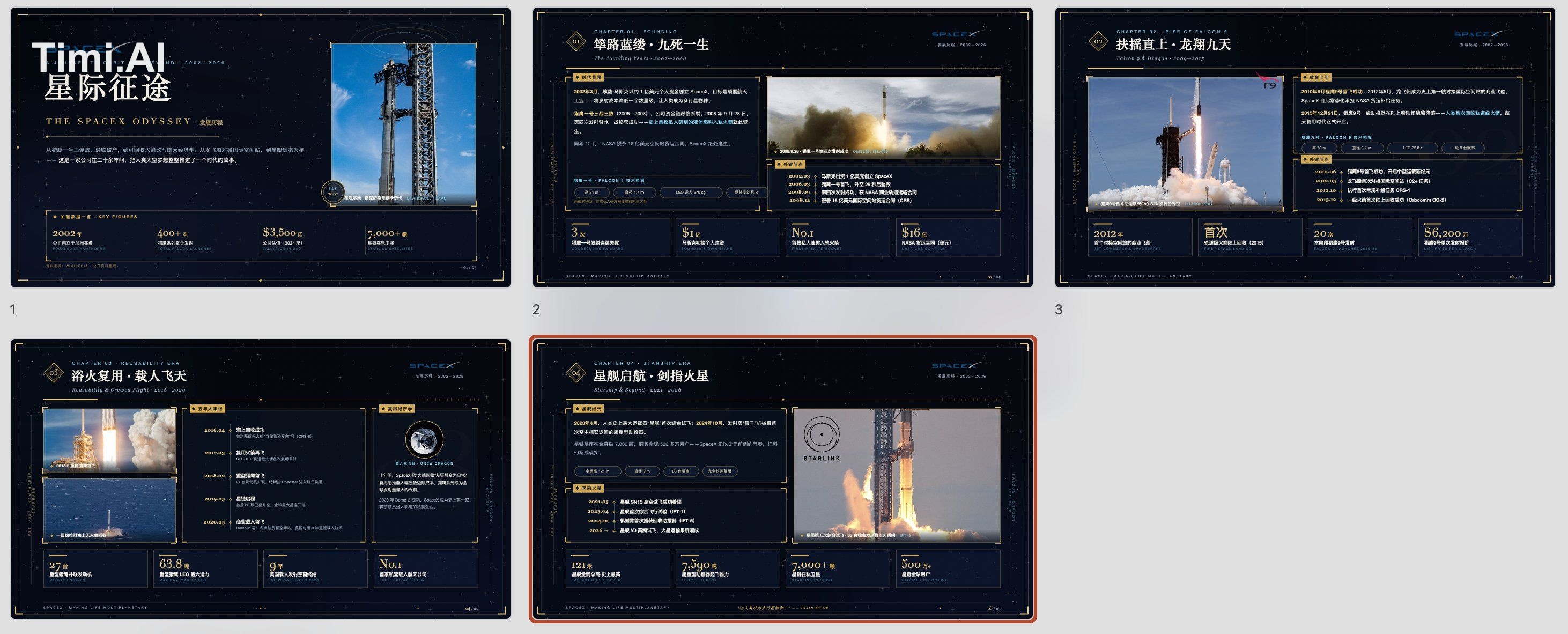Click the $3,500亿 valuation stat
Screen dimensions: 1568x634
(x=283, y=239)
